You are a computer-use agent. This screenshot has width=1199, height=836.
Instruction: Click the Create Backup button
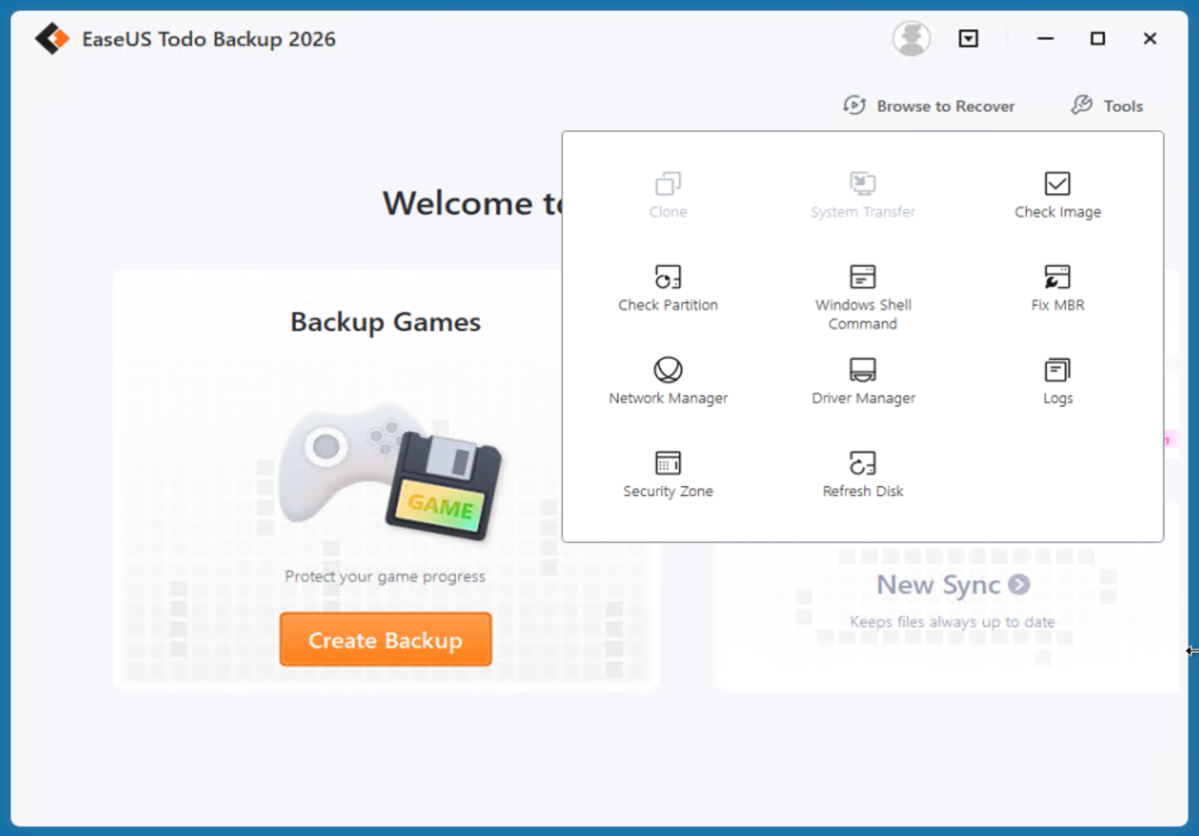coord(385,639)
